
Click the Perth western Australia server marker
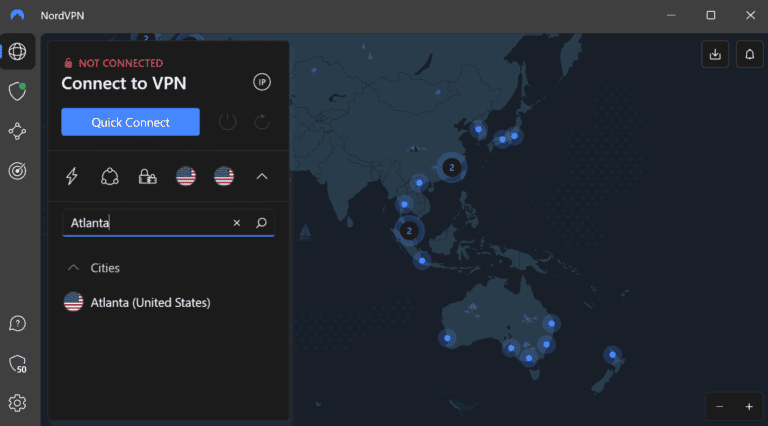[447, 338]
